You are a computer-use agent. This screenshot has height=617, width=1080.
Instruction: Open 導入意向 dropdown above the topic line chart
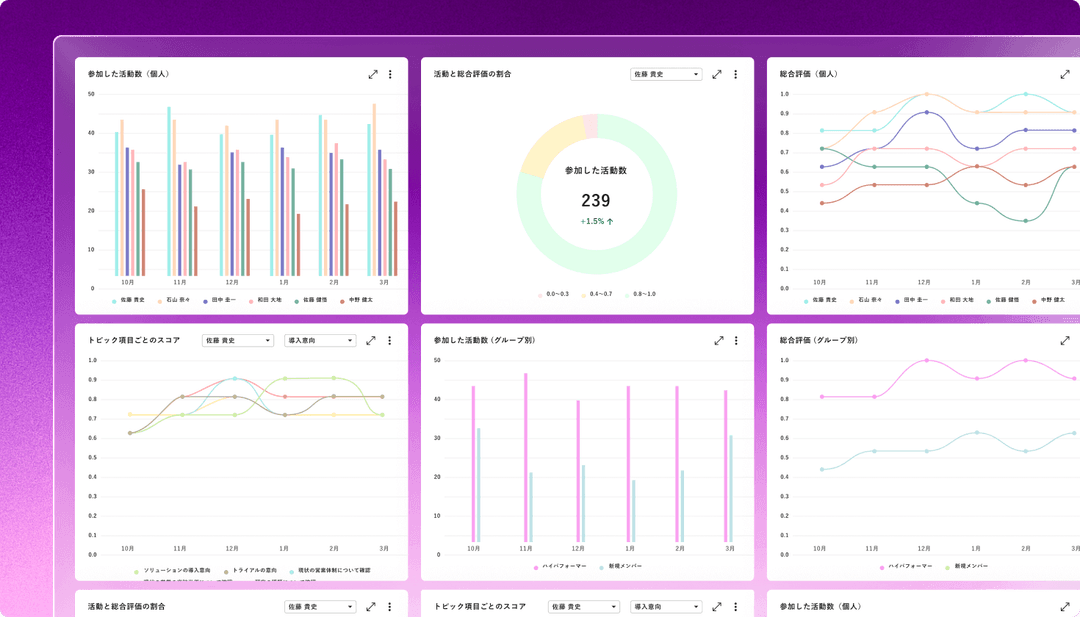pos(320,340)
